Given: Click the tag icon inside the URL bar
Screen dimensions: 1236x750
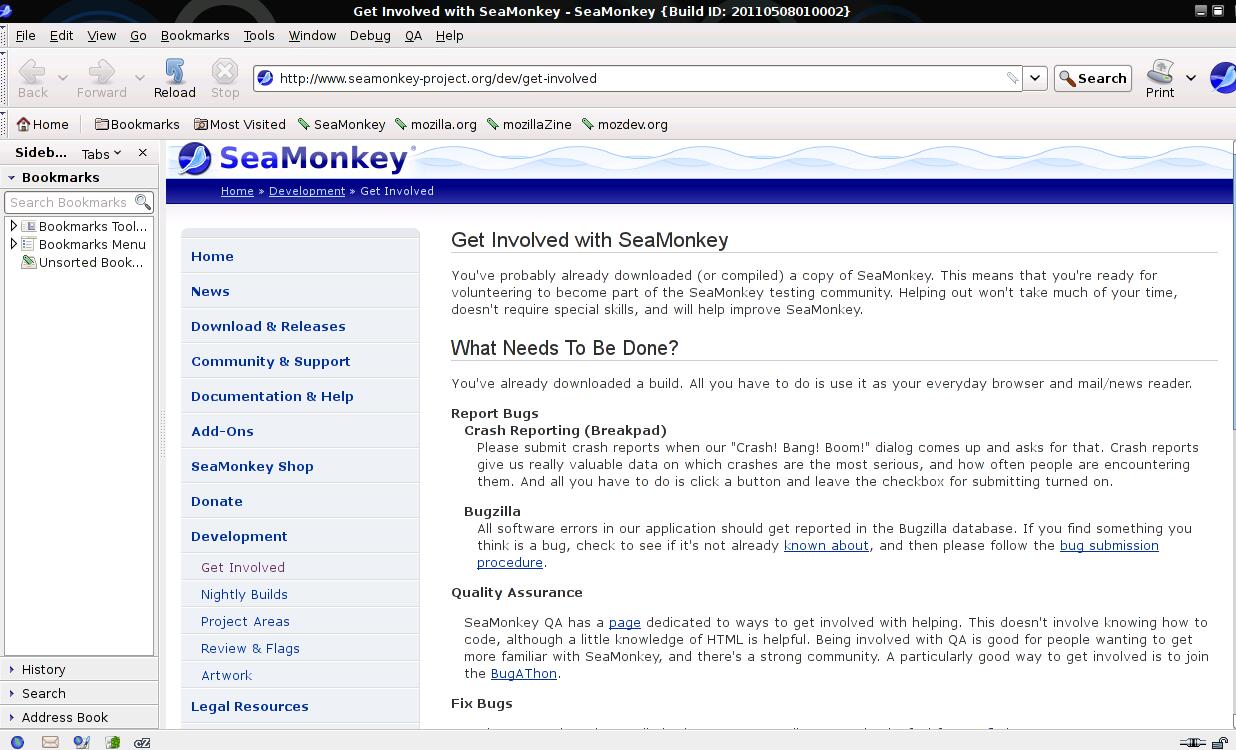Looking at the screenshot, I should click(1012, 78).
